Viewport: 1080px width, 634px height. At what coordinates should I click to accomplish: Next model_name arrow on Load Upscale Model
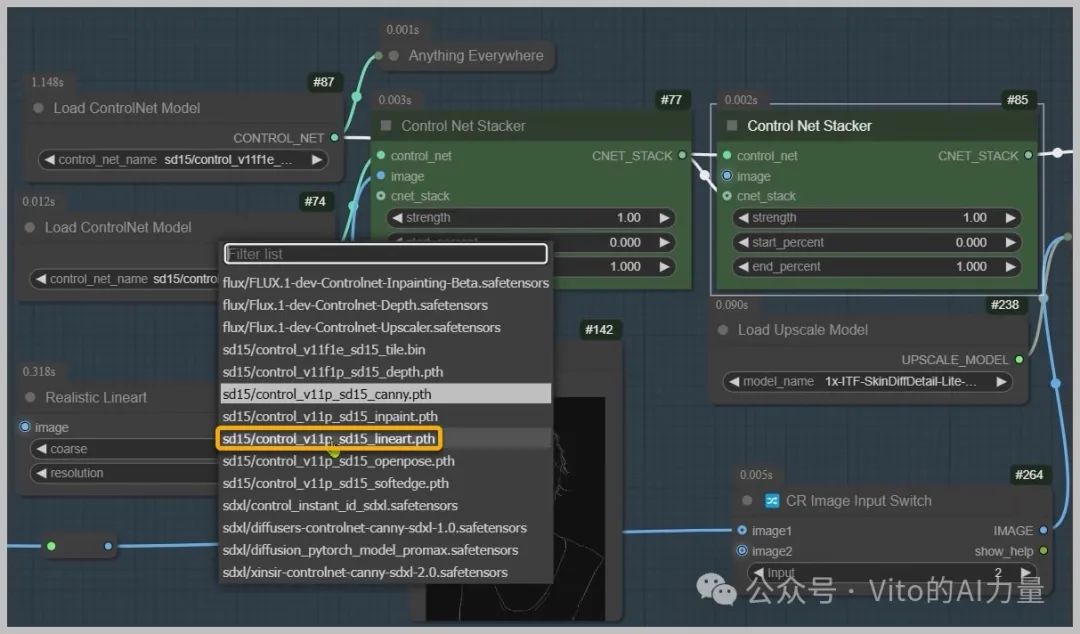coord(1001,382)
